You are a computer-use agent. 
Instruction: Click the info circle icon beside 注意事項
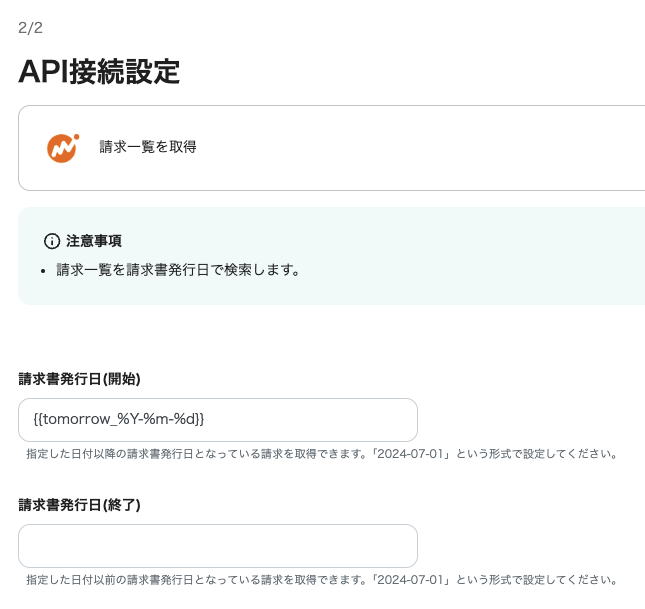tap(52, 241)
